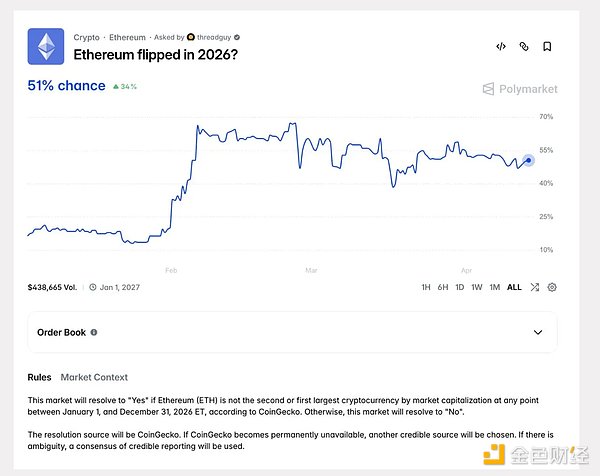
Task: Click the embed code icon
Action: (501, 46)
